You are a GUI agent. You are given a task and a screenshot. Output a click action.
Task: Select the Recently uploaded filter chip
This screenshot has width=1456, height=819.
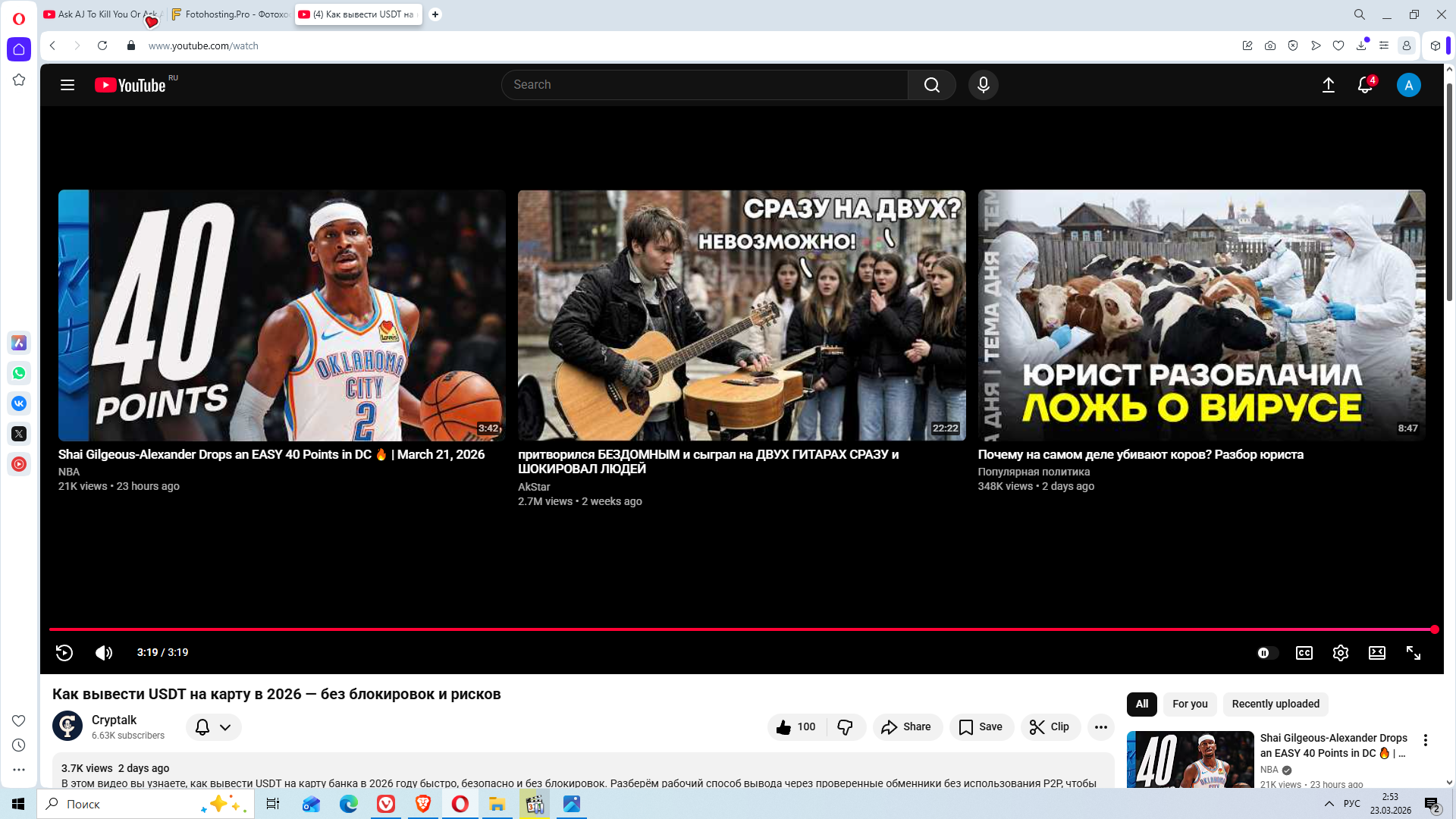[1275, 704]
